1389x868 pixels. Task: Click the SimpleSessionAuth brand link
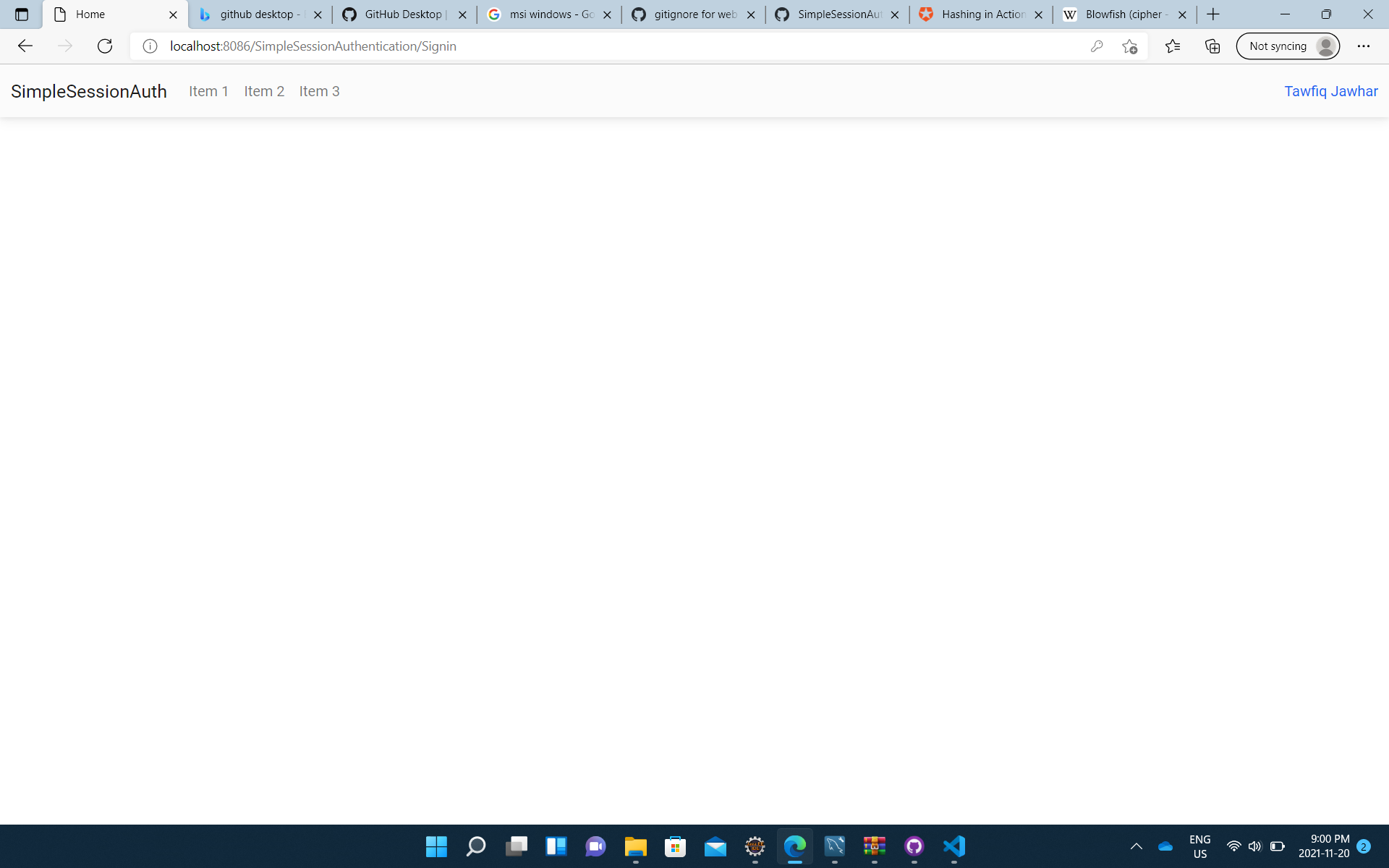[88, 91]
